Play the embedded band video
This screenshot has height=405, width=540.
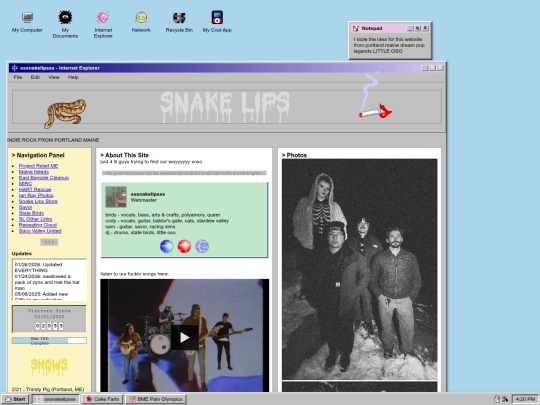point(185,338)
